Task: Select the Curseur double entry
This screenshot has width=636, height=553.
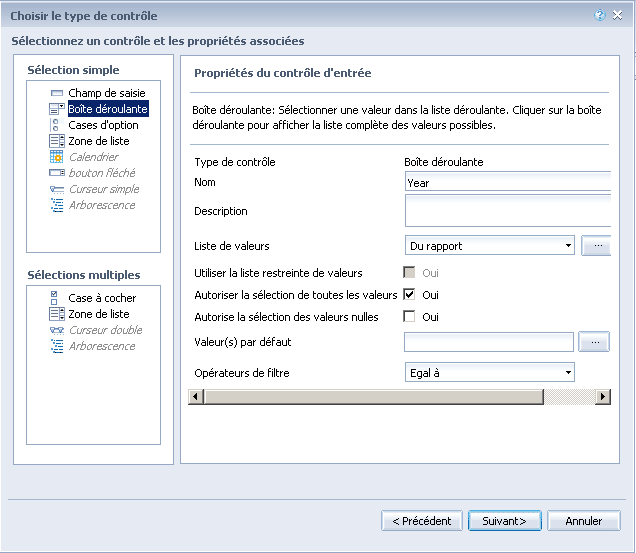Action: pyautogui.click(x=105, y=330)
